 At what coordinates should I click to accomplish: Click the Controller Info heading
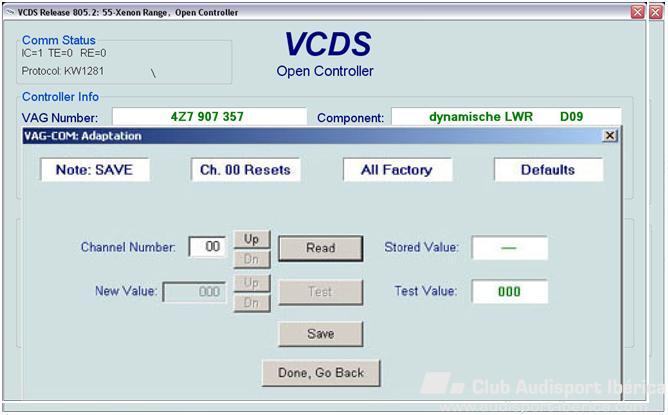pyautogui.click(x=60, y=97)
